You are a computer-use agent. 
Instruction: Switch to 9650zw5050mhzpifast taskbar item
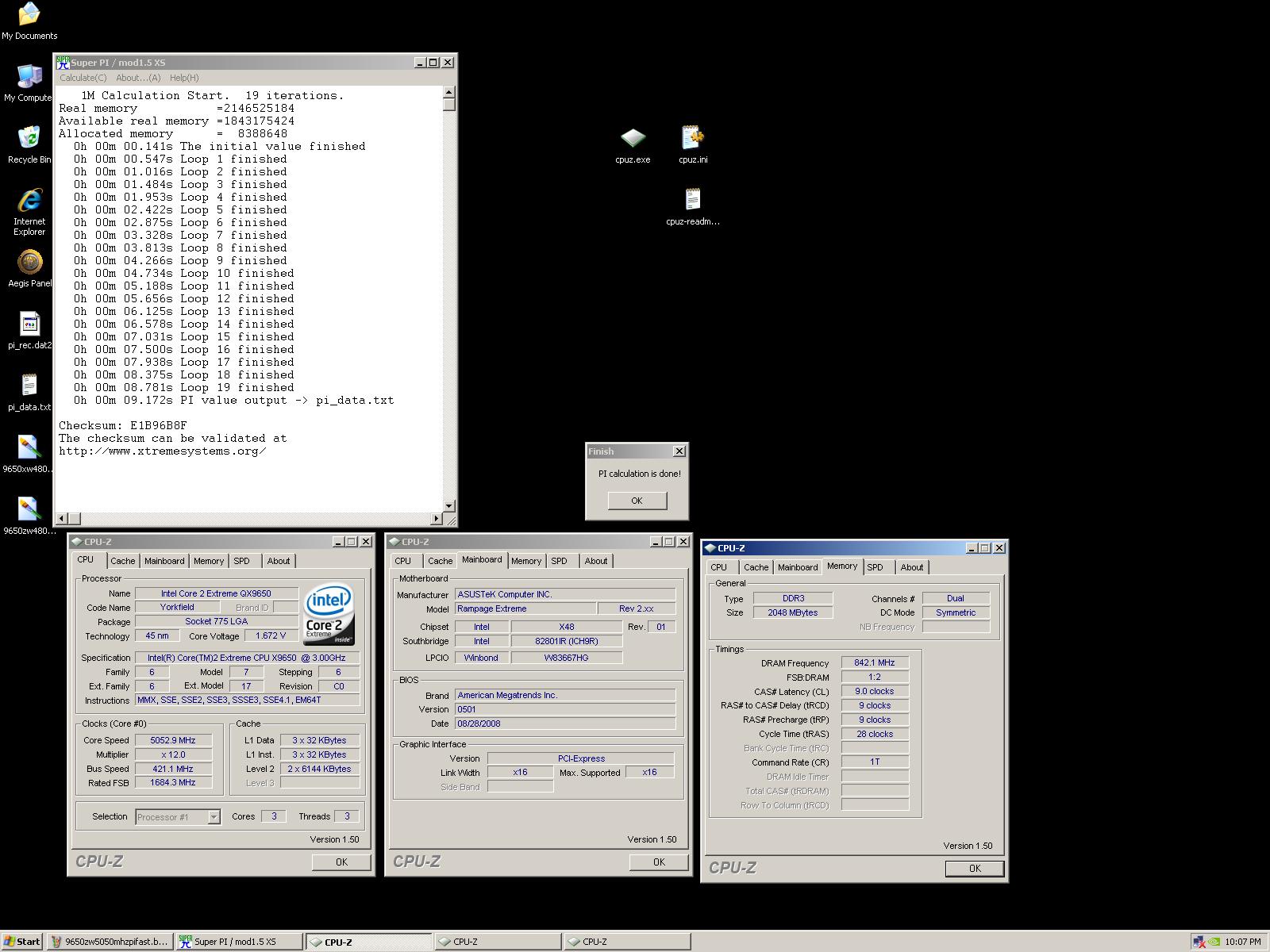(109, 942)
